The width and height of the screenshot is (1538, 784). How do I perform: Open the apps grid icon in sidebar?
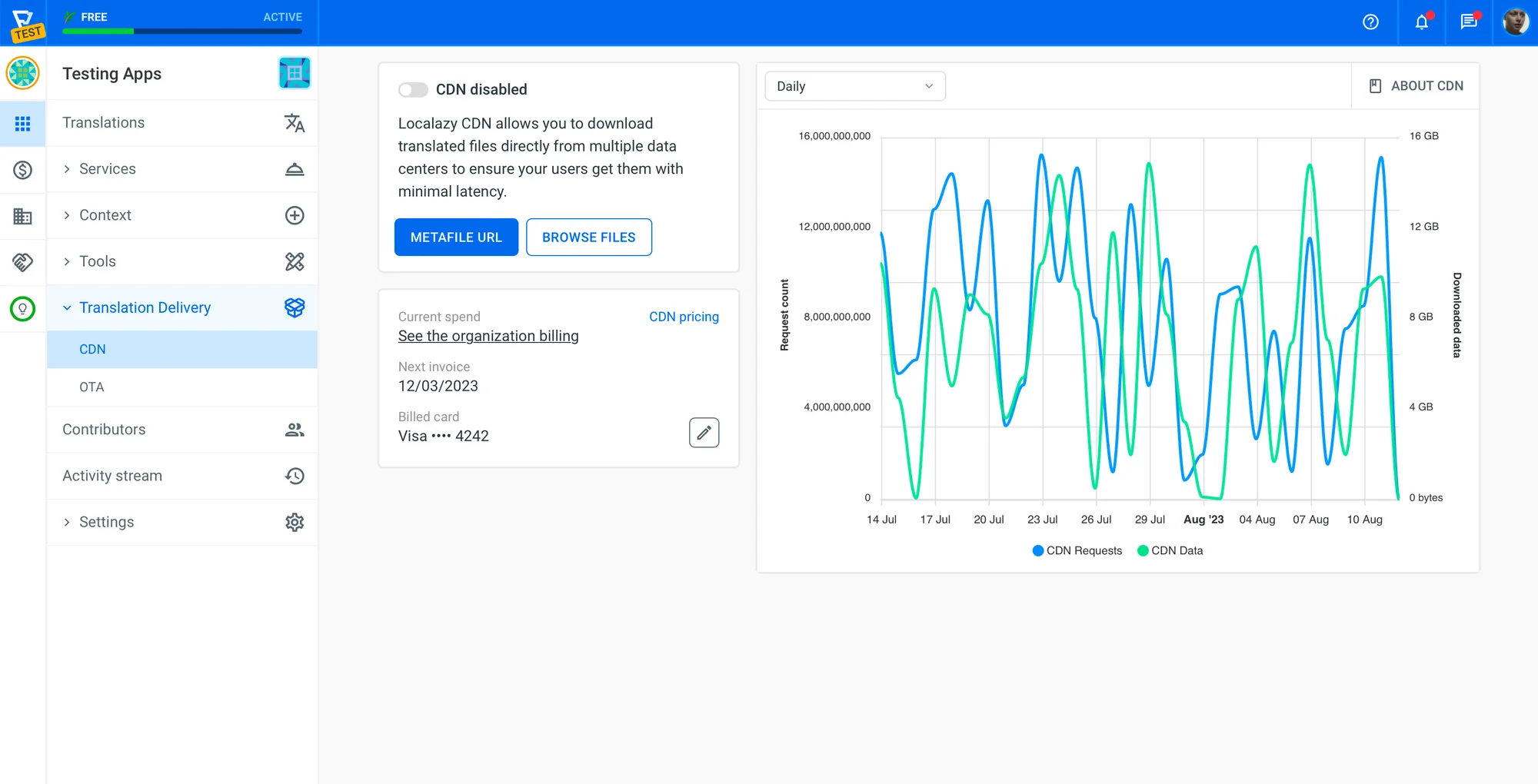[23, 124]
